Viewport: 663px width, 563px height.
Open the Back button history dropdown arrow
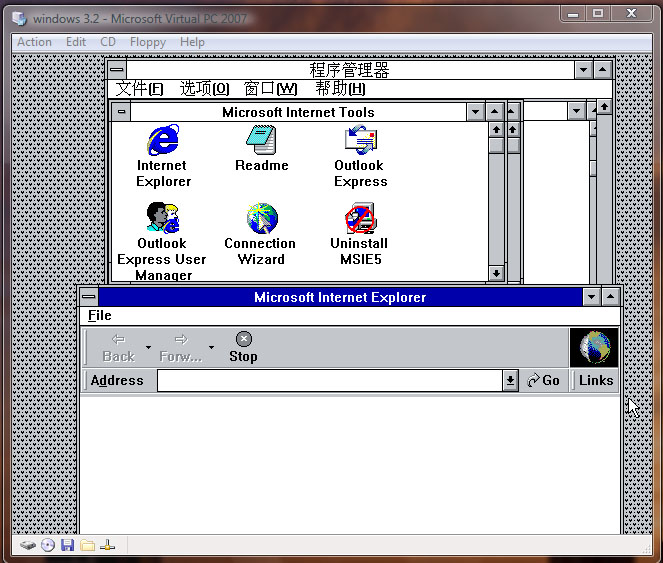coord(148,348)
